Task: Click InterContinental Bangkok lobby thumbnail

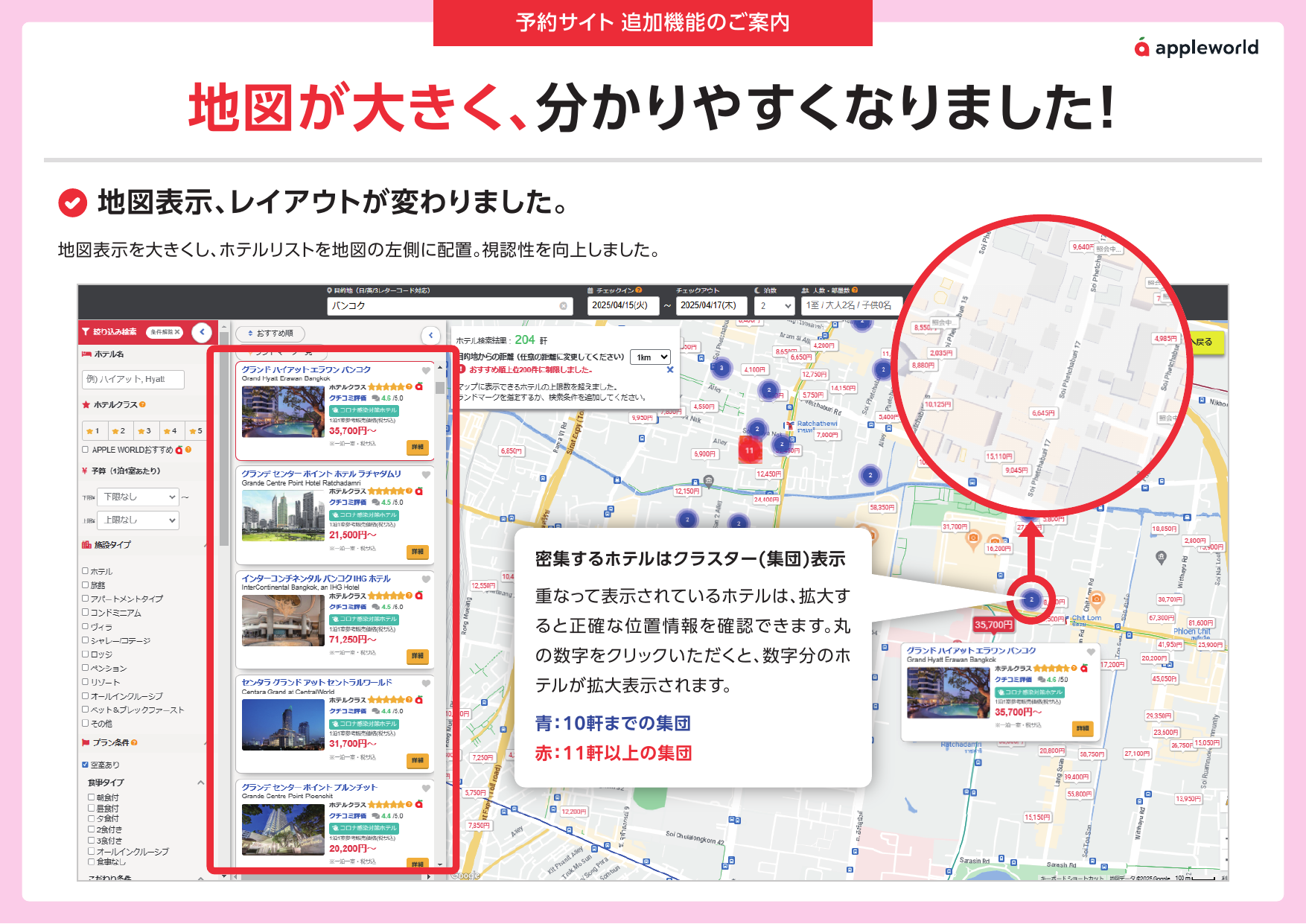Action: [x=283, y=621]
